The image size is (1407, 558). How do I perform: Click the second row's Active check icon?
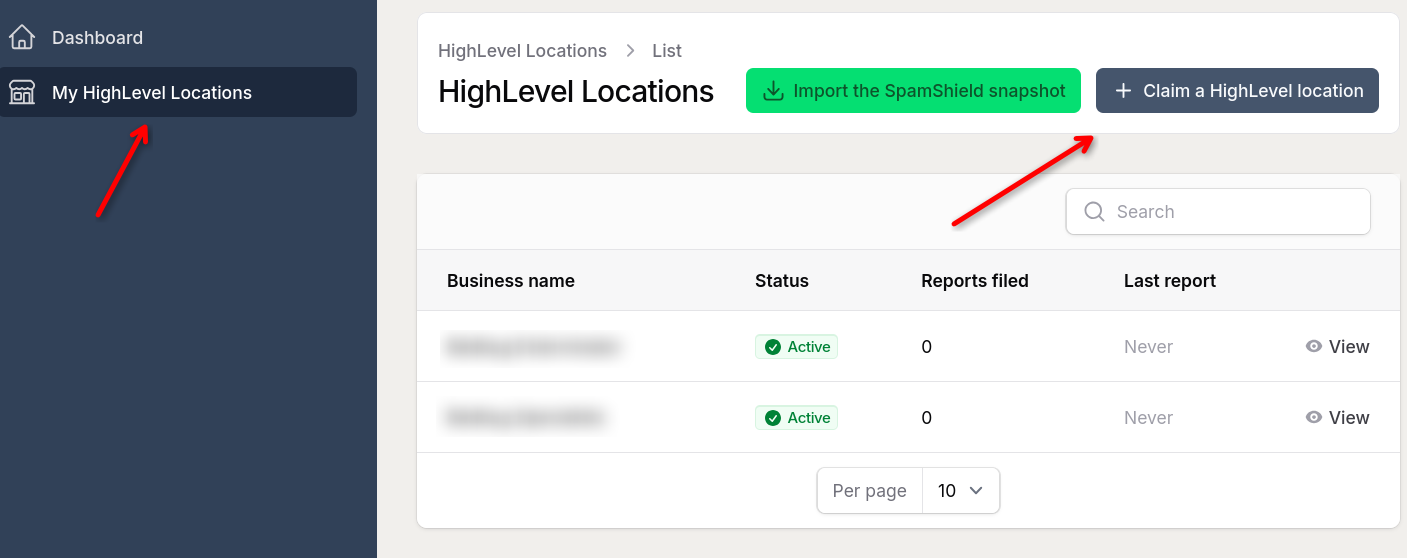[x=772, y=418]
